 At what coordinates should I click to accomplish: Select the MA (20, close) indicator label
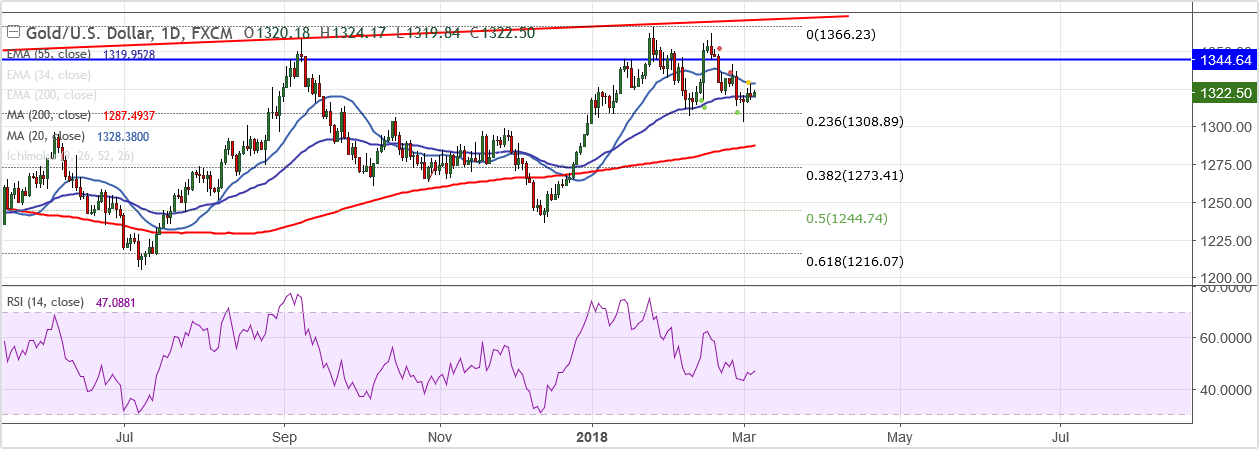tap(45, 135)
